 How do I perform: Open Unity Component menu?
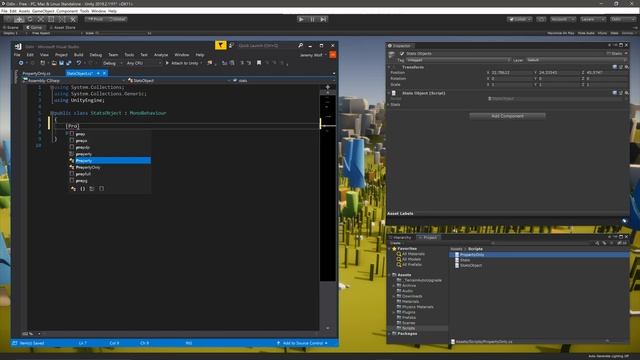[67, 11]
